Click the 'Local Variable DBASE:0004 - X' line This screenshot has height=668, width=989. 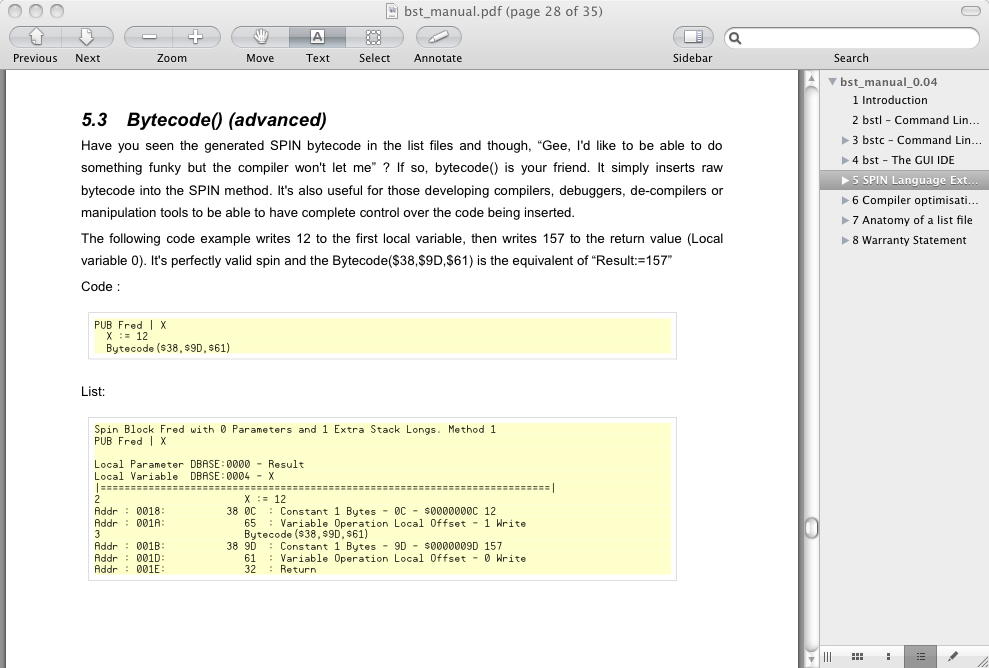coord(184,476)
